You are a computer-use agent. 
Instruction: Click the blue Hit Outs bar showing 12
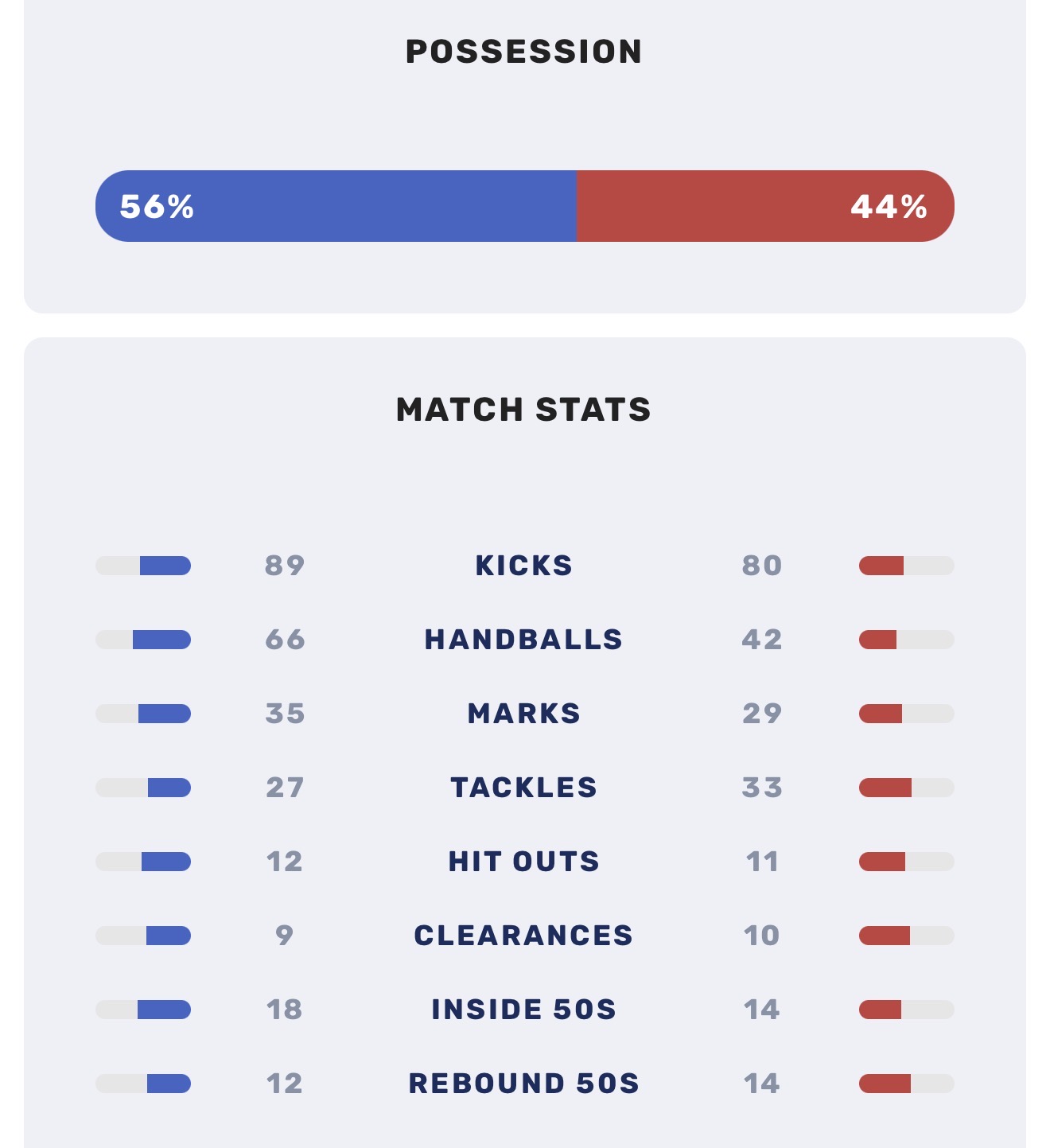[143, 862]
